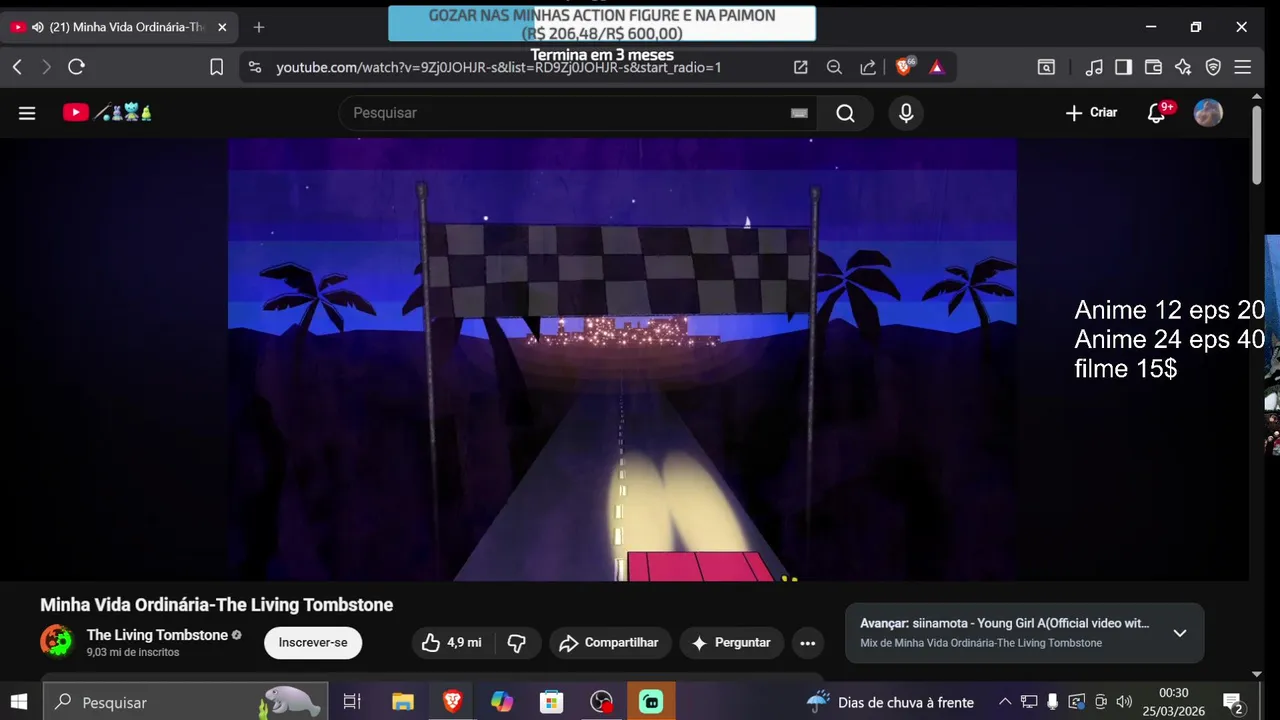Click 9,03 mi de inscritos text
This screenshot has height=720, width=1280.
pyautogui.click(x=133, y=652)
